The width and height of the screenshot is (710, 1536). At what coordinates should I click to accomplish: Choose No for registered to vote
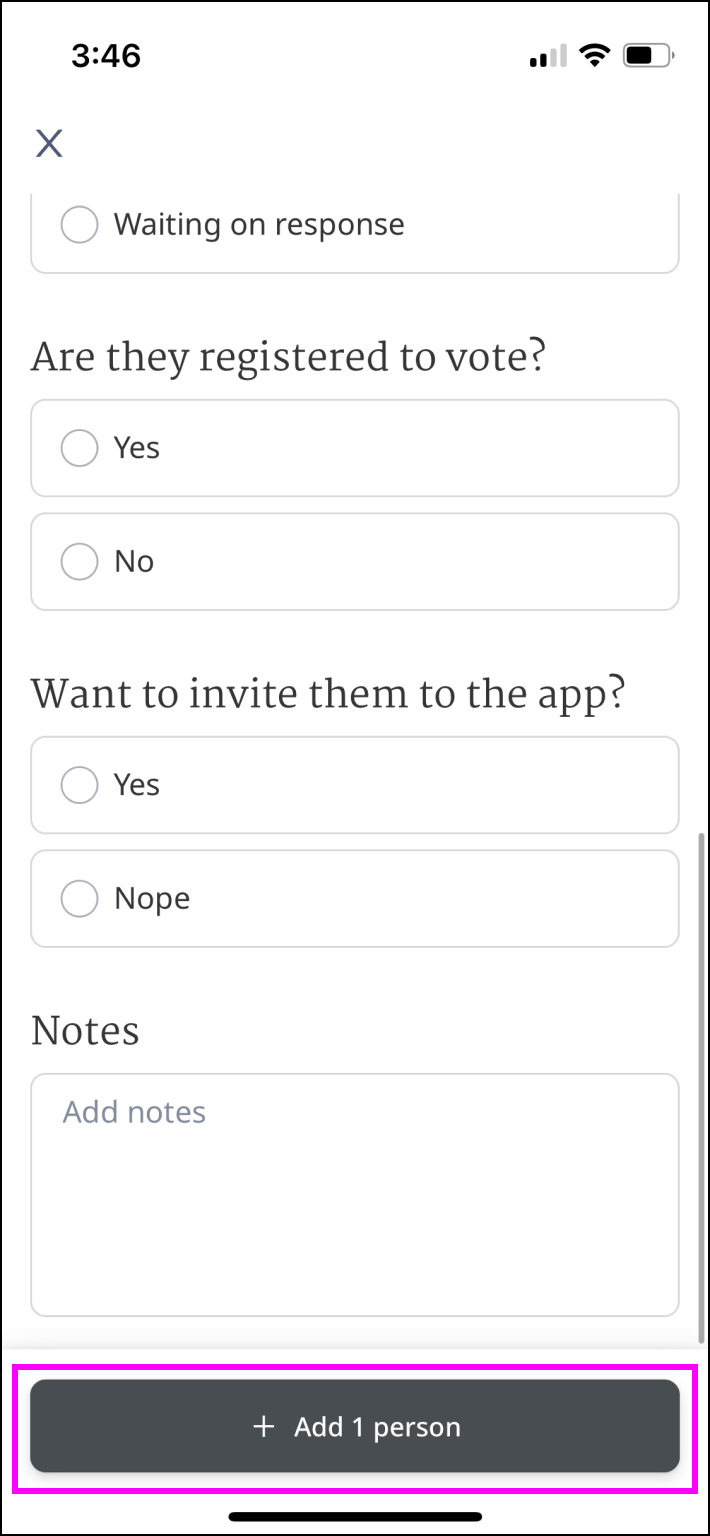click(x=80, y=561)
